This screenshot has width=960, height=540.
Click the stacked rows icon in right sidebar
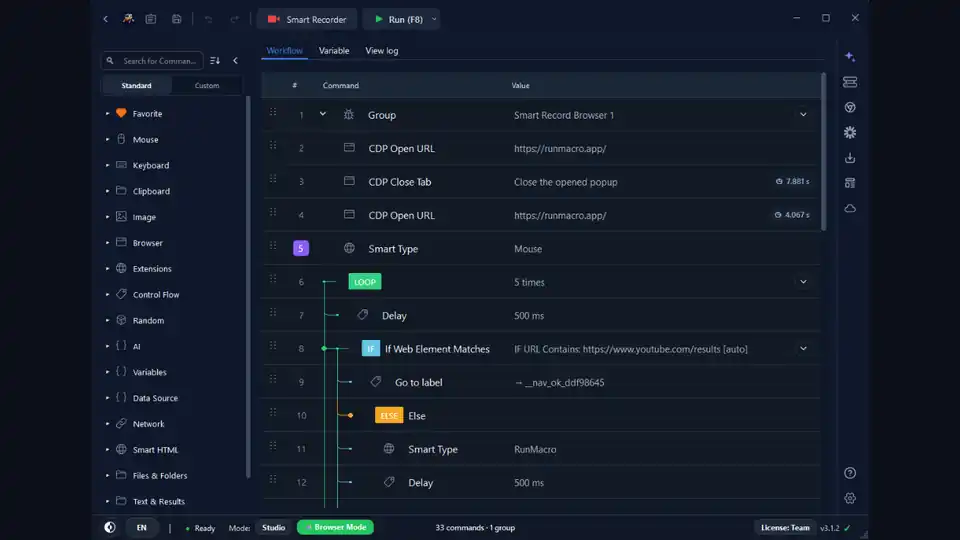850,82
